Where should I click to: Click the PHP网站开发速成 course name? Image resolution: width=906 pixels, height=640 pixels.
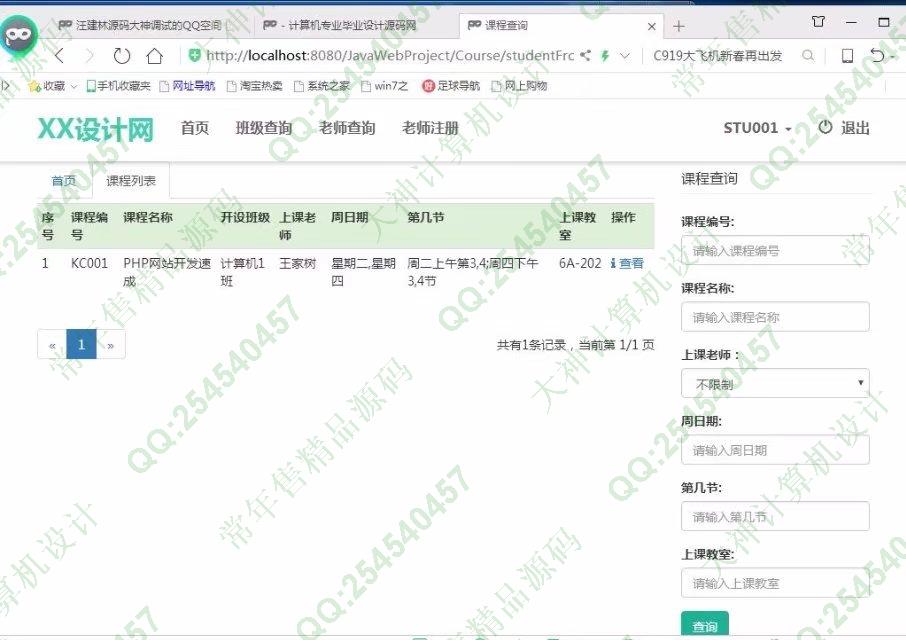(167, 272)
